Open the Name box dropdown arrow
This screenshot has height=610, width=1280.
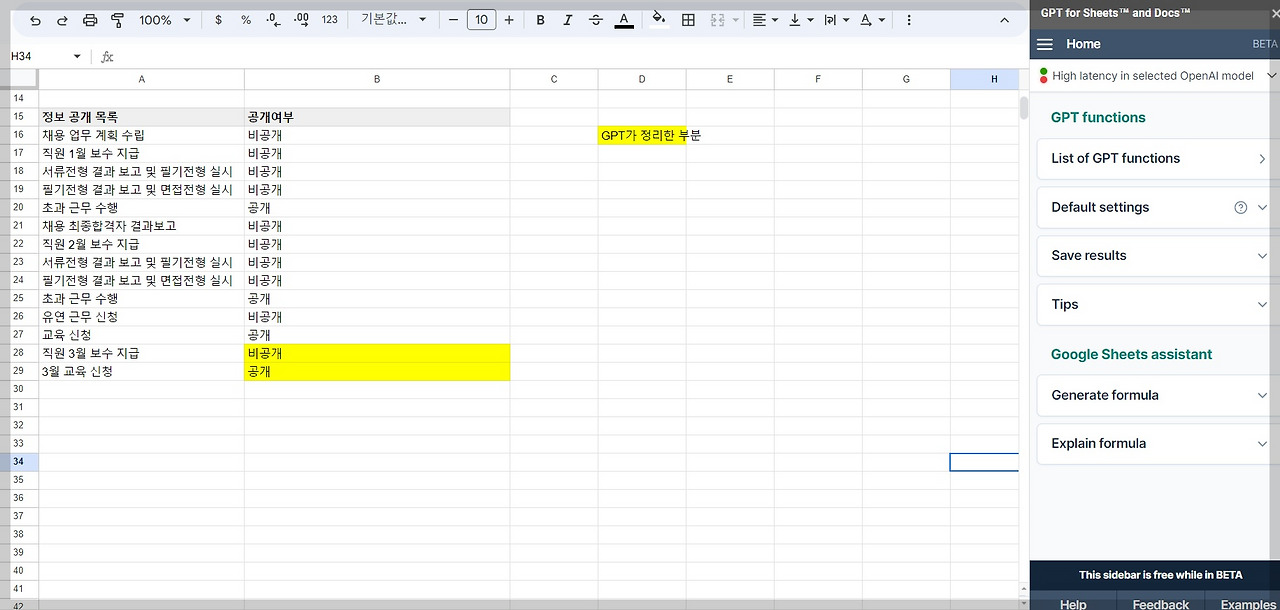[77, 57]
